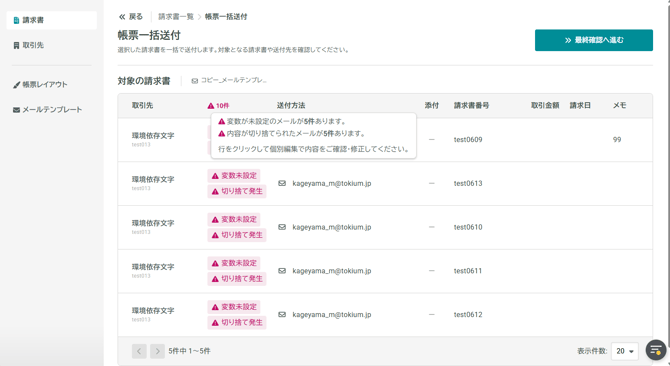
Task: Click the email address in test0610 row
Action: pyautogui.click(x=332, y=227)
